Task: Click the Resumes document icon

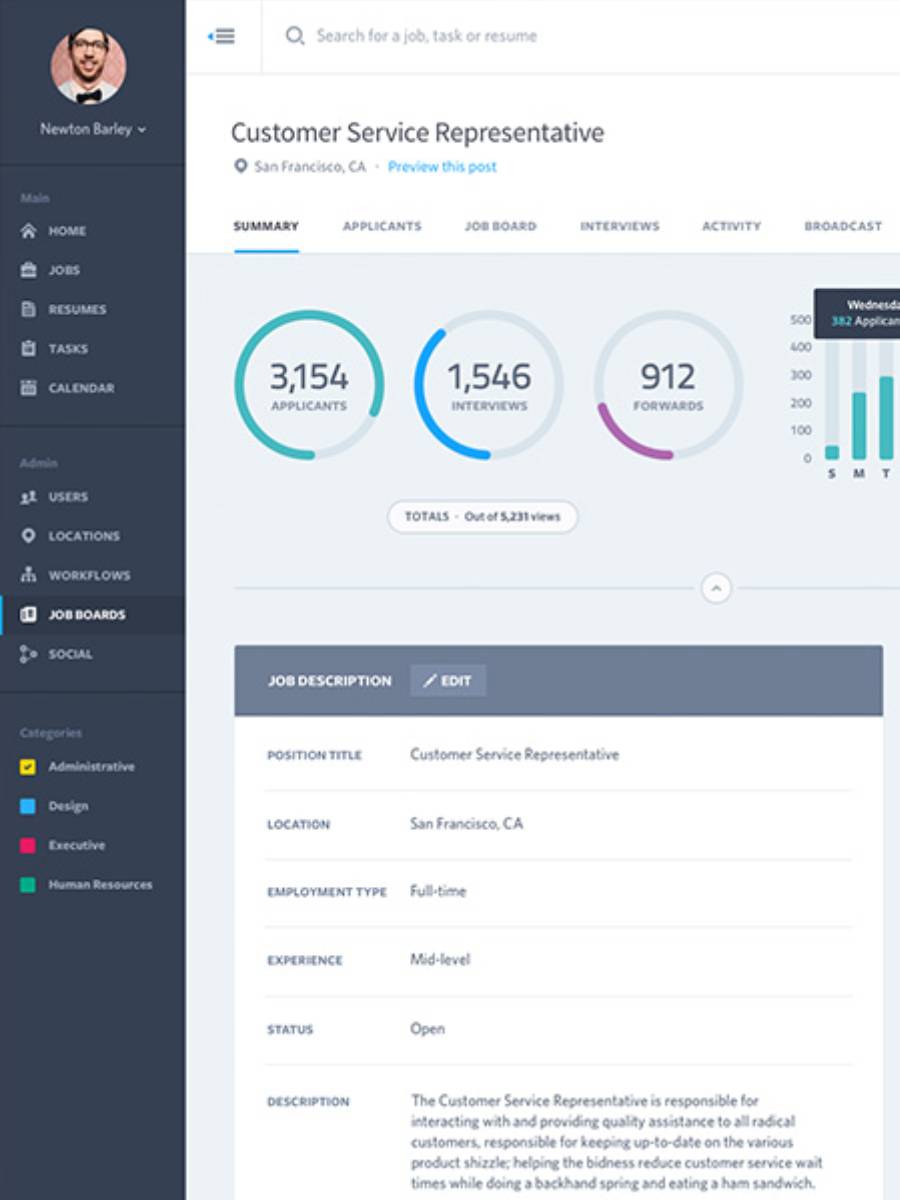Action: pos(29,309)
